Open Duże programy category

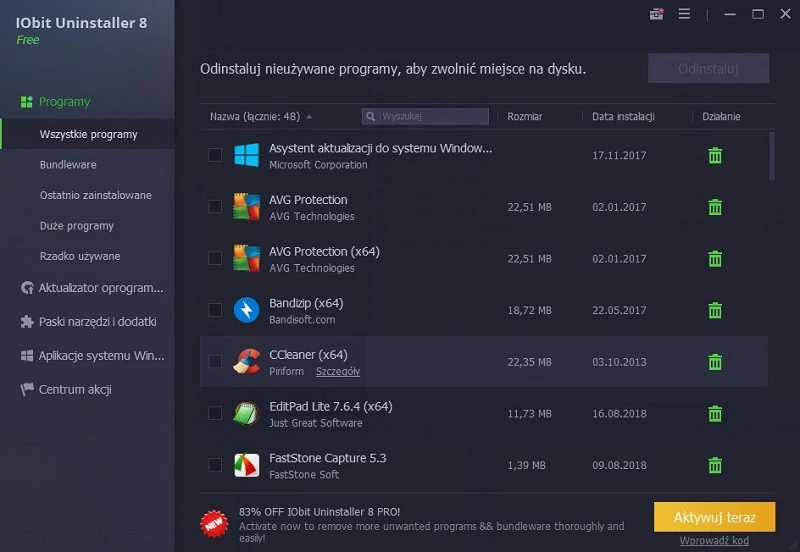click(x=77, y=226)
